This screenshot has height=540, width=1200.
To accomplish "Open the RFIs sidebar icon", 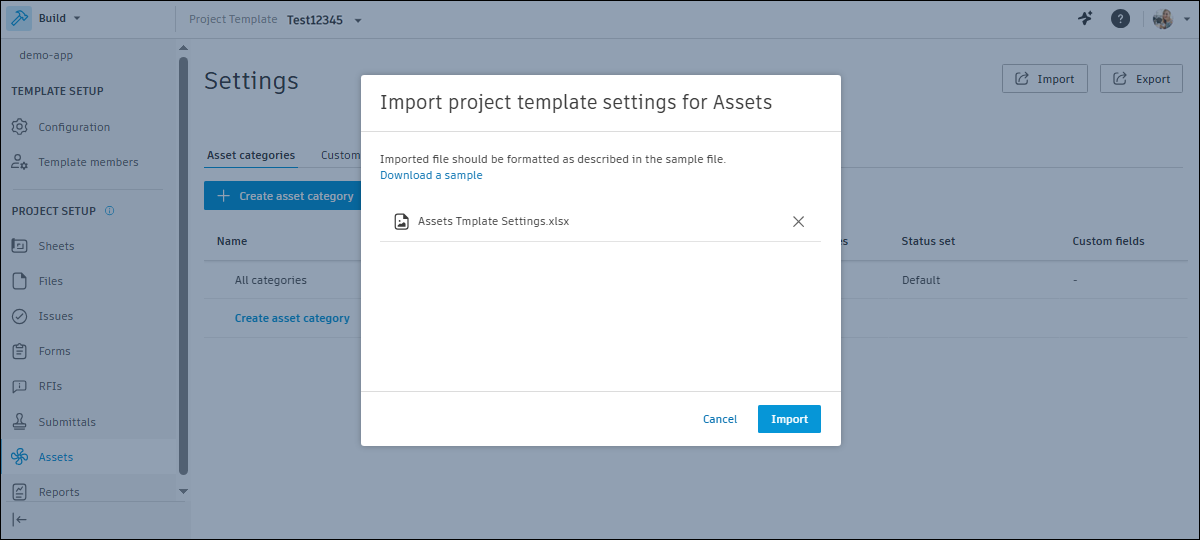I will pos(19,386).
